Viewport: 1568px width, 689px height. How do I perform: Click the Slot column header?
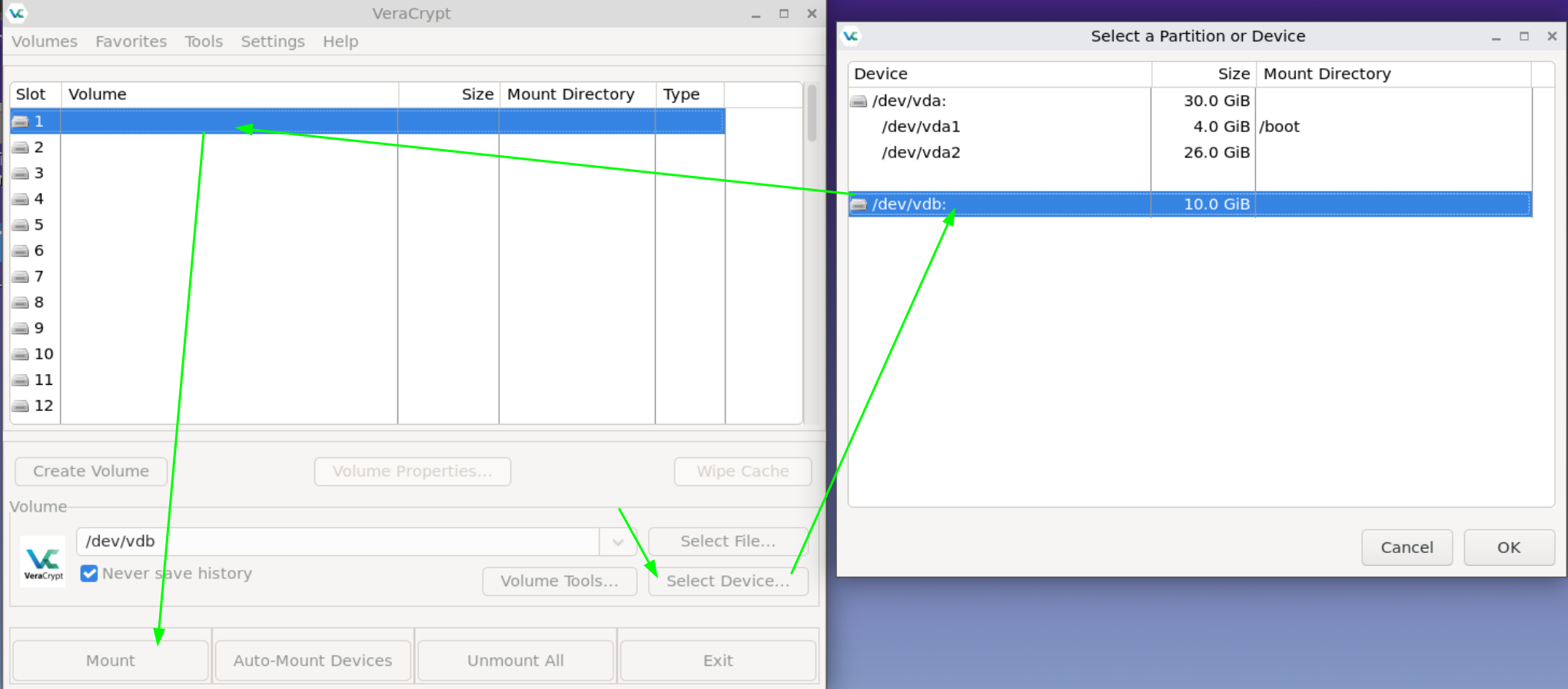(x=35, y=94)
